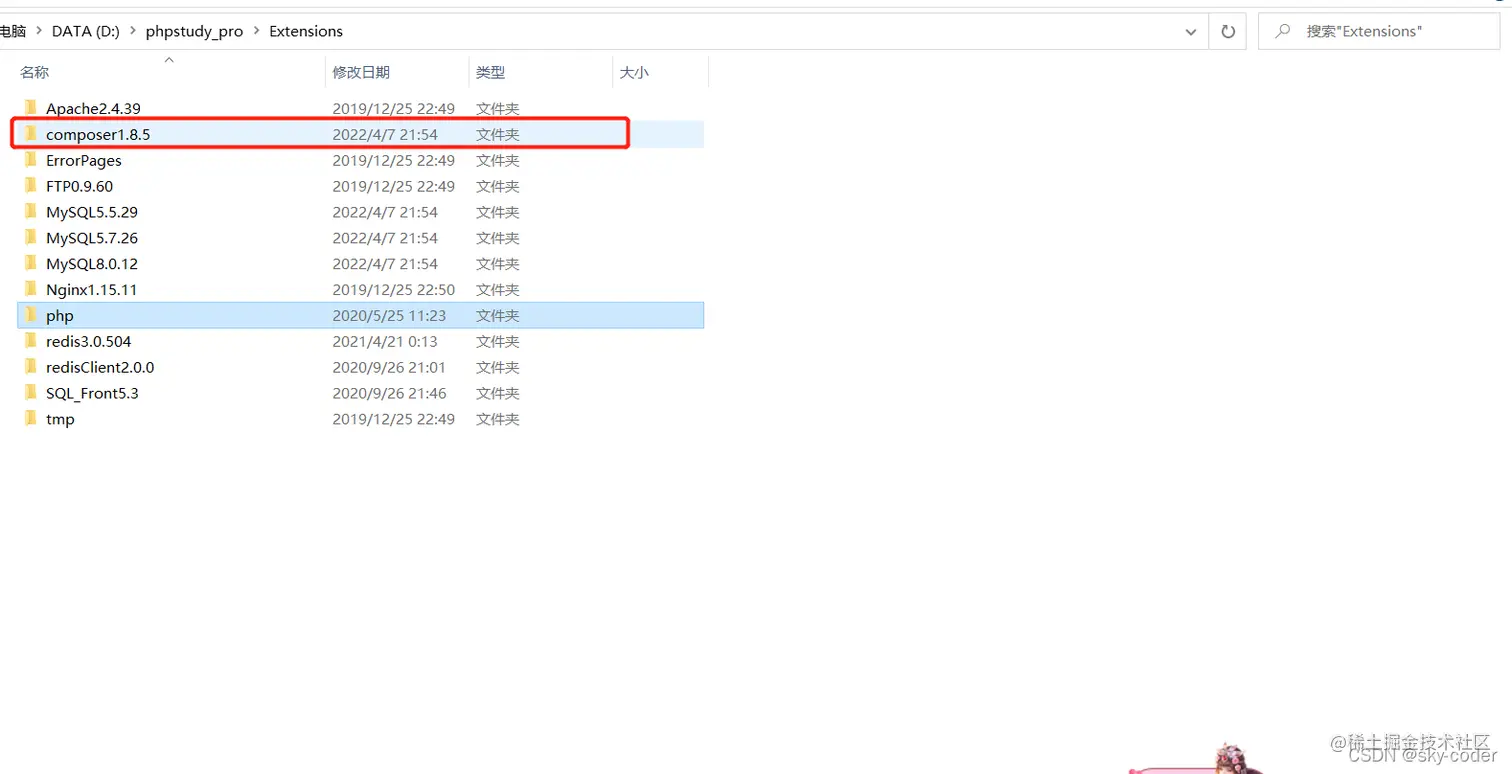Click the MySQL8.0.12 folder icon
Image resolution: width=1512 pixels, height=774 pixels.
[x=30, y=264]
